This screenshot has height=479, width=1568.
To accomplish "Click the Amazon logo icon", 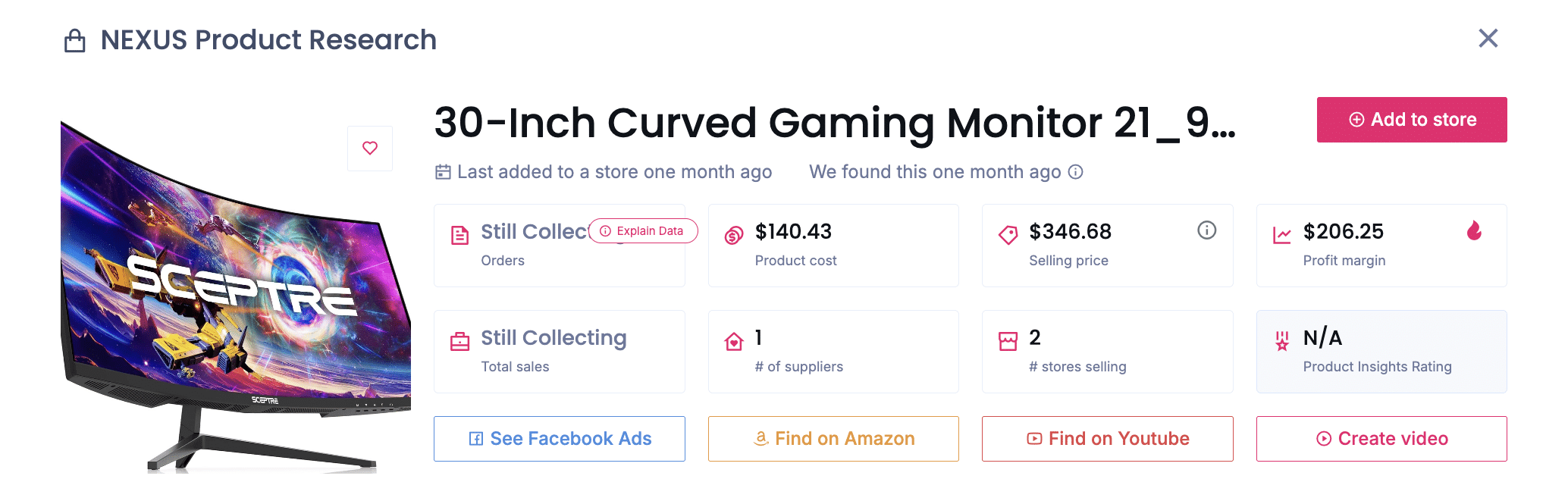I will tap(760, 439).
